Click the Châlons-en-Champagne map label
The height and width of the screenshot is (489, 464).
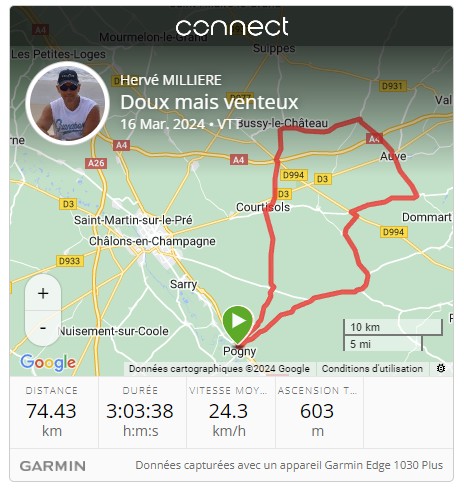pos(152,241)
